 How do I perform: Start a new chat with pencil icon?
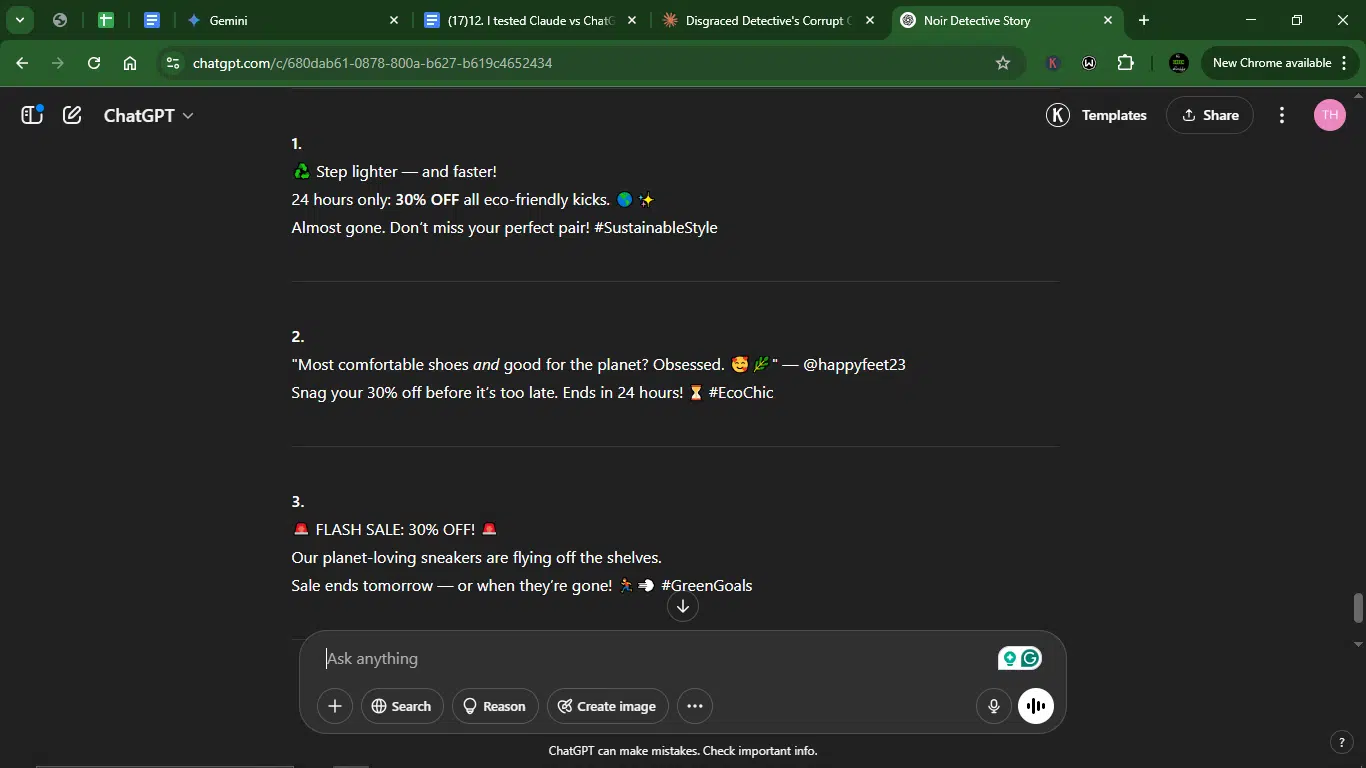click(x=72, y=115)
